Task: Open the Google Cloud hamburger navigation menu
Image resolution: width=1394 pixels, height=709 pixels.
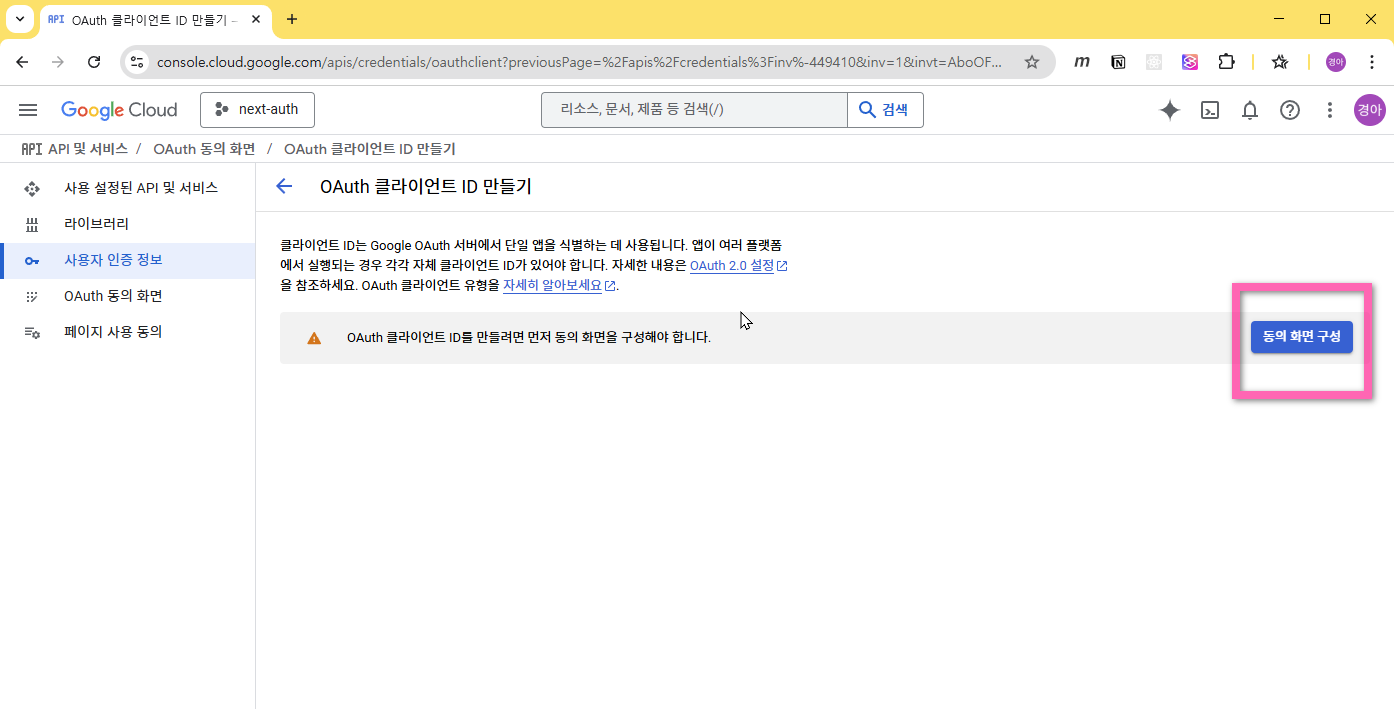Action: [28, 110]
